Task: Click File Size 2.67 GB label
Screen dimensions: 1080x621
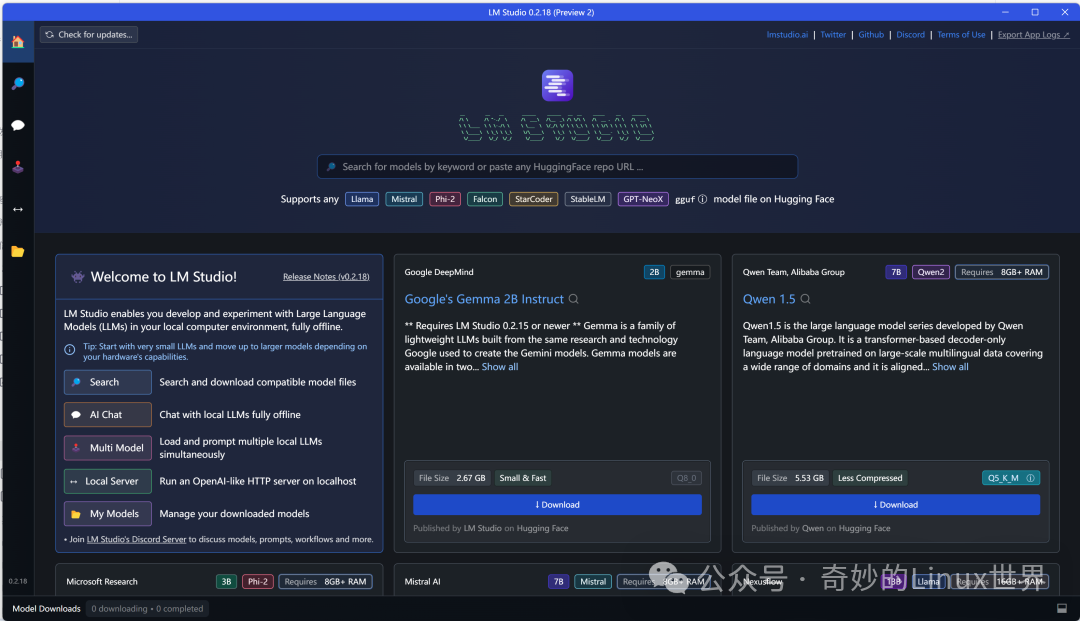Action: tap(452, 478)
